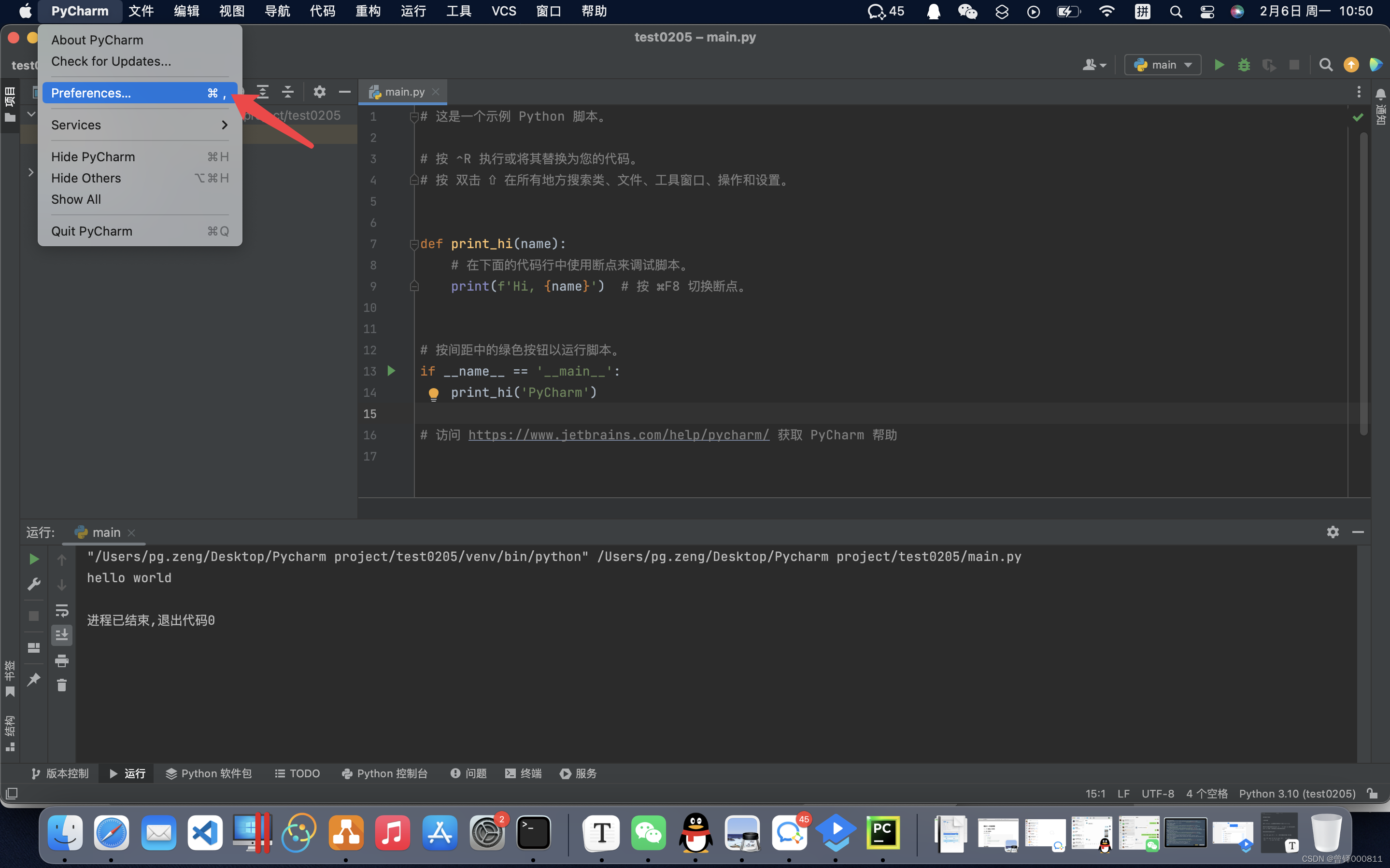
Task: Toggle the bookmark on line 13
Action: pos(370,370)
